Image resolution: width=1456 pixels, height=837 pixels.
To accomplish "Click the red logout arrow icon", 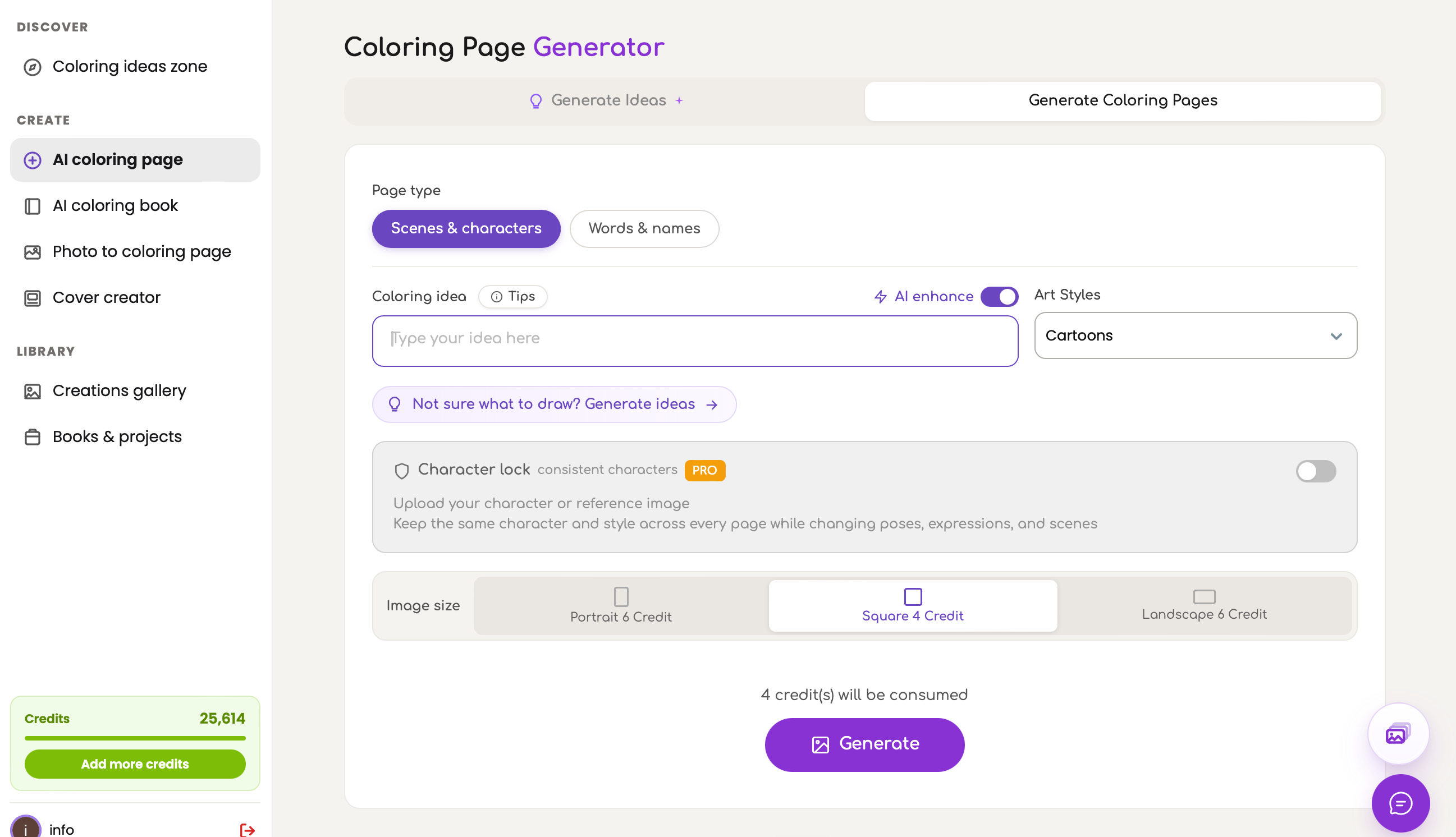I will tap(248, 830).
